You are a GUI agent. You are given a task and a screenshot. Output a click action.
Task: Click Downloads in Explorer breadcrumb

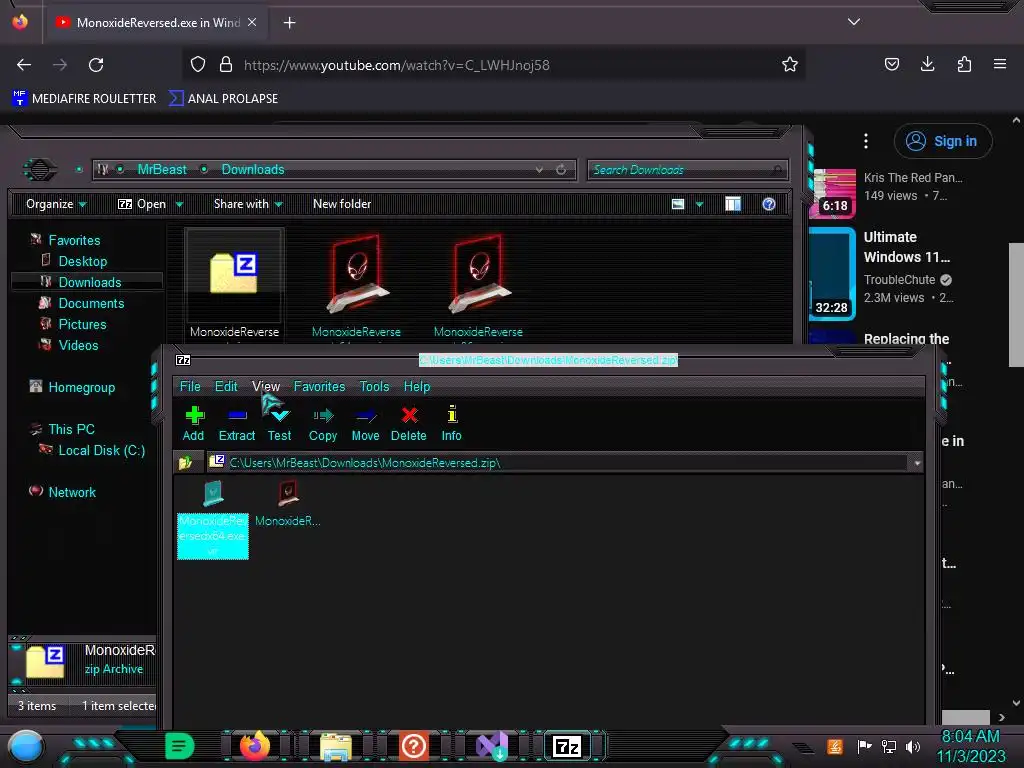pos(253,170)
